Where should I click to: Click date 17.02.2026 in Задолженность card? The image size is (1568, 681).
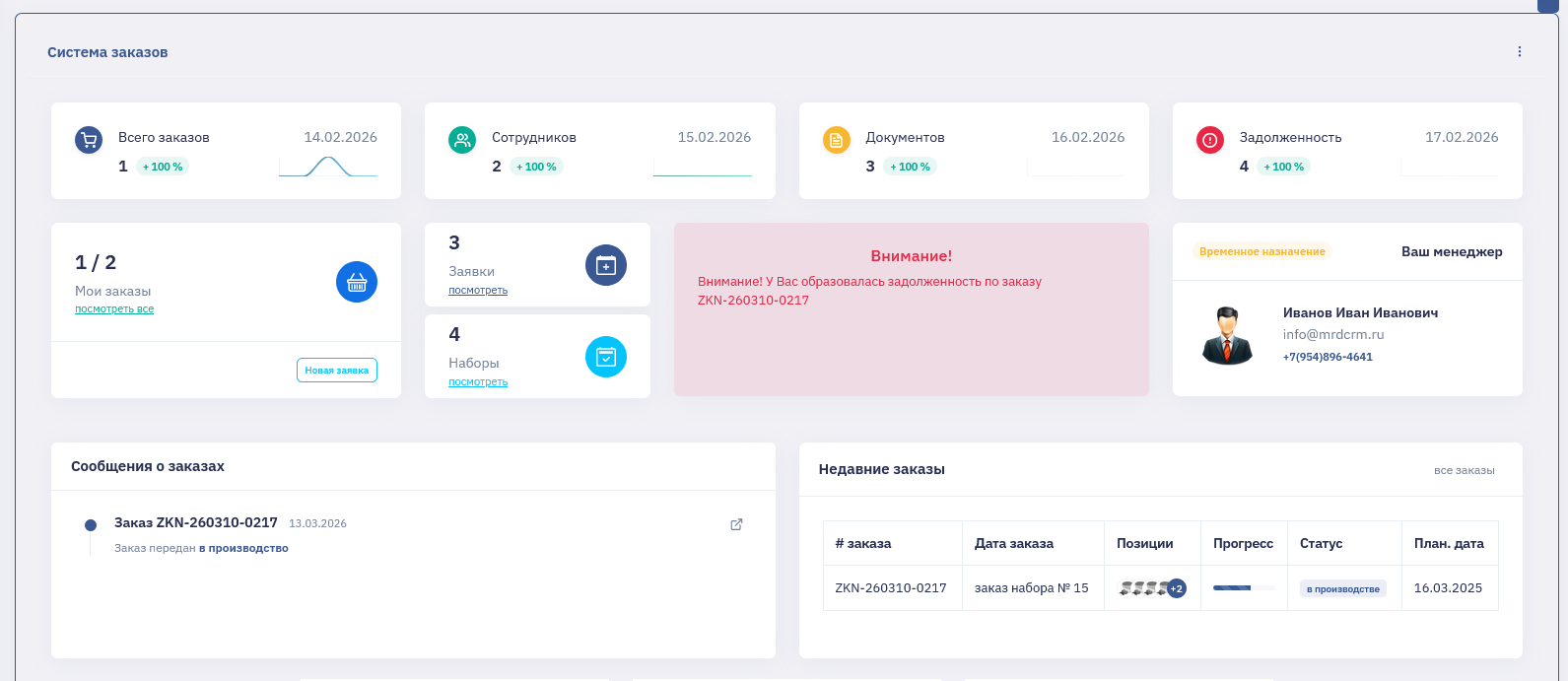coord(1462,137)
